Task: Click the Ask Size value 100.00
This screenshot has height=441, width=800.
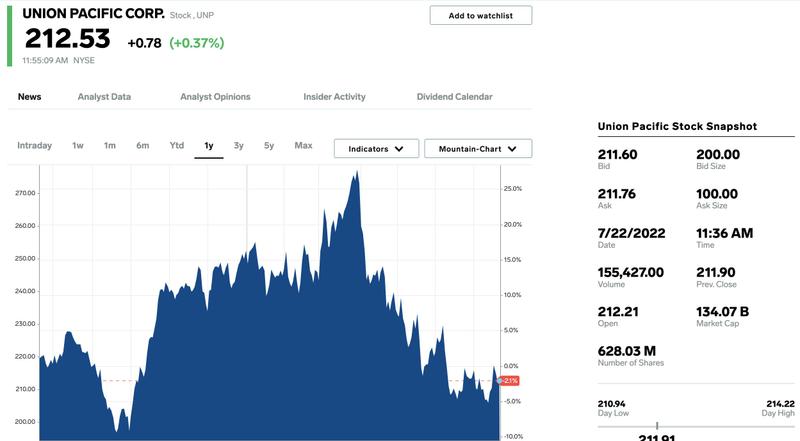Action: point(717,194)
